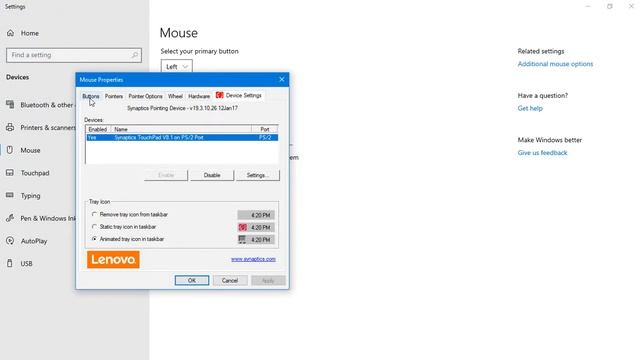Select the Printers & scanners icon

(10, 127)
